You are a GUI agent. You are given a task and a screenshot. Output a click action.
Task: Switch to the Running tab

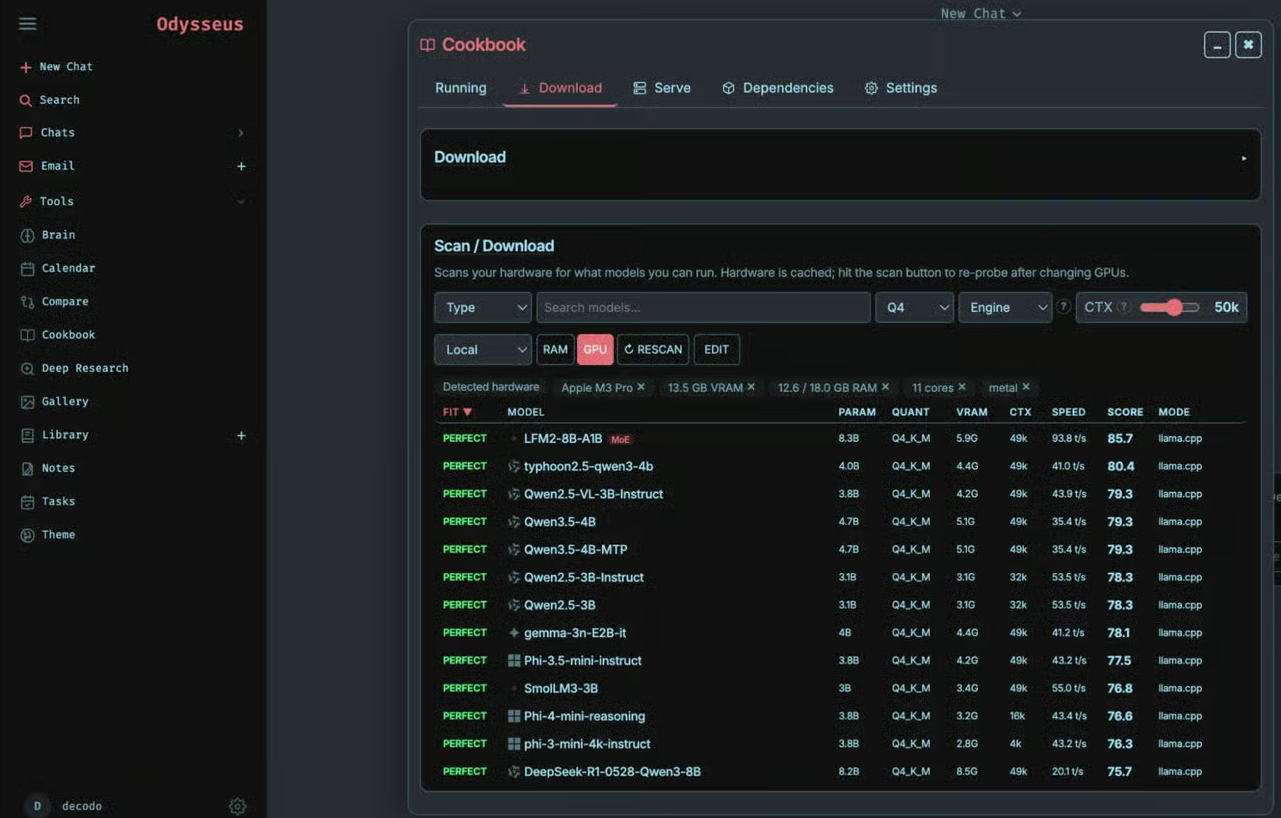pos(461,88)
